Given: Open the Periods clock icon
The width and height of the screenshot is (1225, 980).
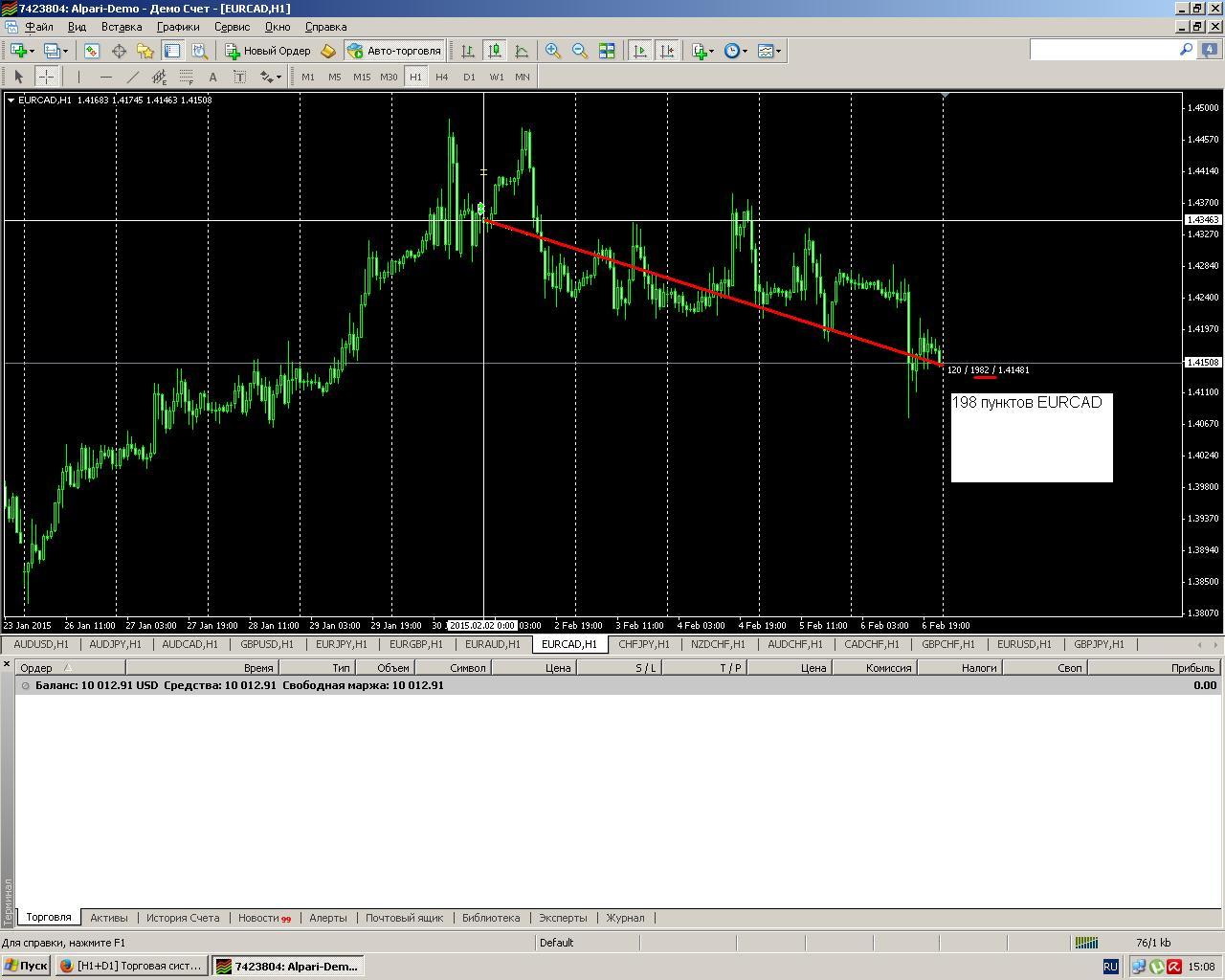Looking at the screenshot, I should (x=731, y=51).
